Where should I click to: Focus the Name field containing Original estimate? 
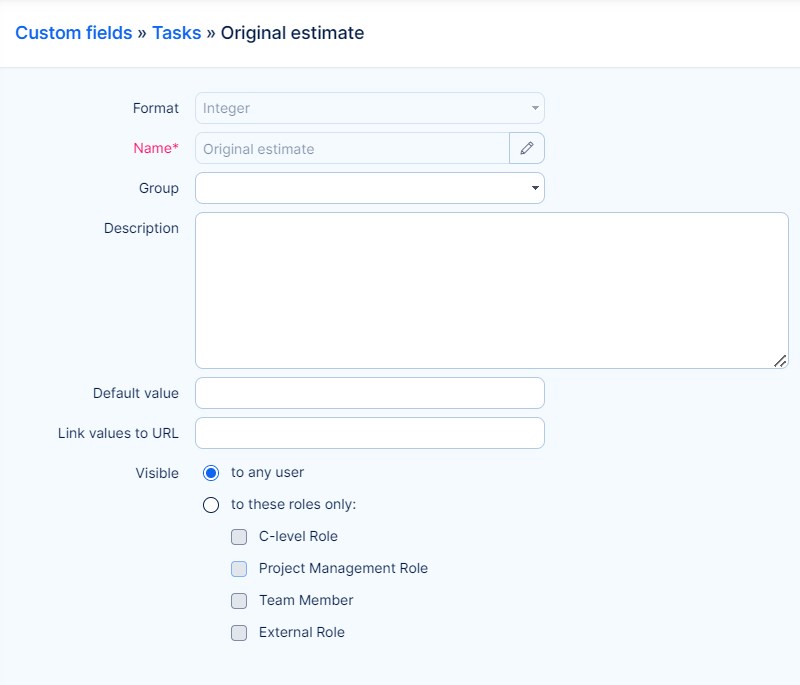(352, 148)
